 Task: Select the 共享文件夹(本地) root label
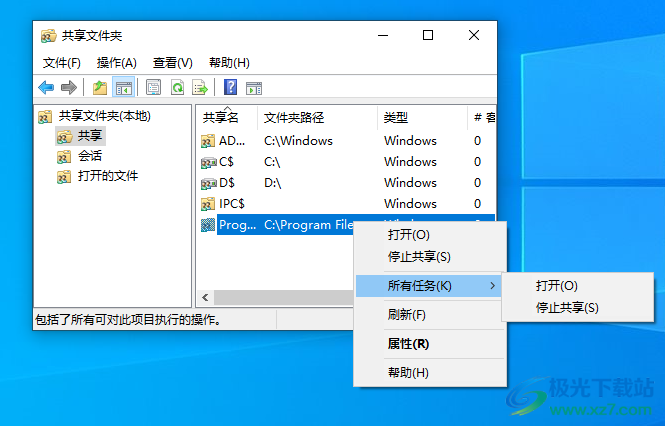tap(105, 116)
